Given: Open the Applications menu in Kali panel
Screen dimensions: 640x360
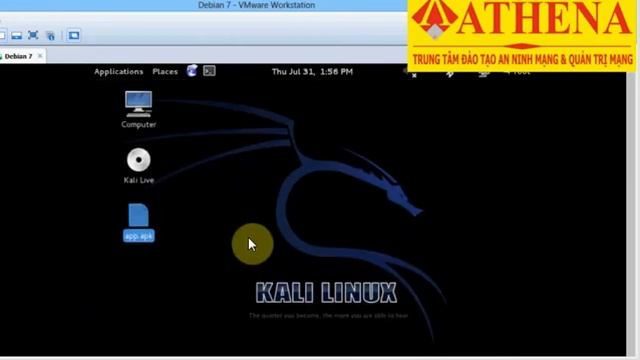Looking at the screenshot, I should [x=119, y=71].
